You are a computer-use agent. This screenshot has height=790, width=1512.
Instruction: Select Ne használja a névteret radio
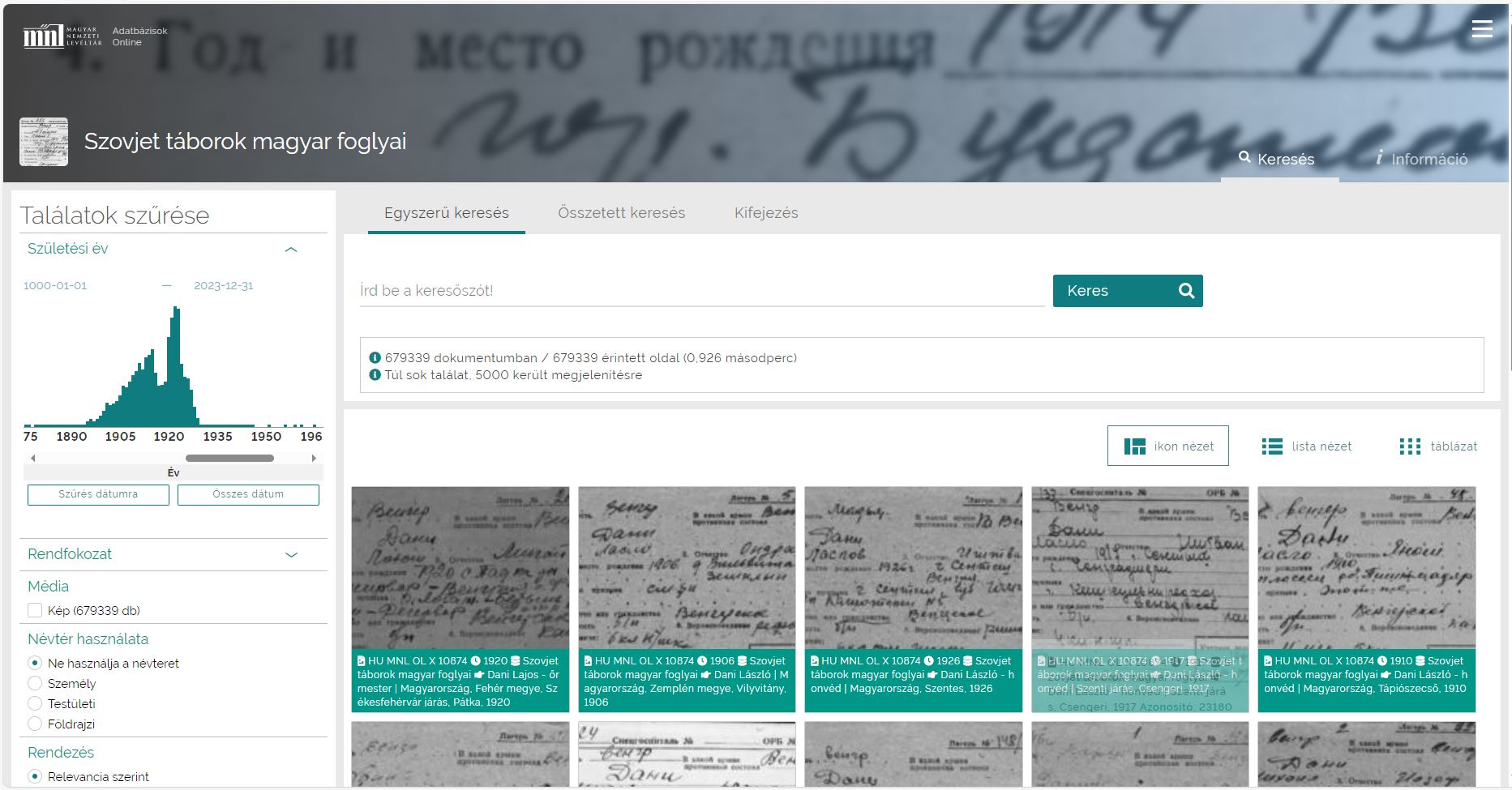(35, 663)
